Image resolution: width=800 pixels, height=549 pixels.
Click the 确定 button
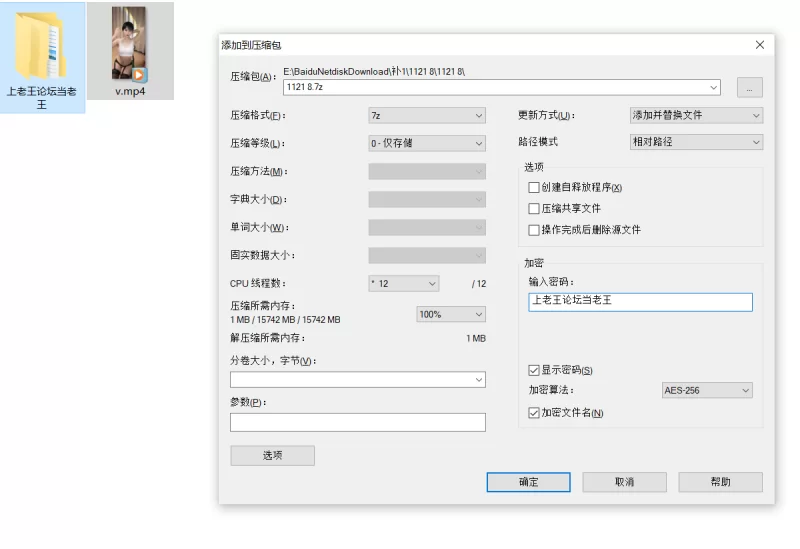click(528, 482)
